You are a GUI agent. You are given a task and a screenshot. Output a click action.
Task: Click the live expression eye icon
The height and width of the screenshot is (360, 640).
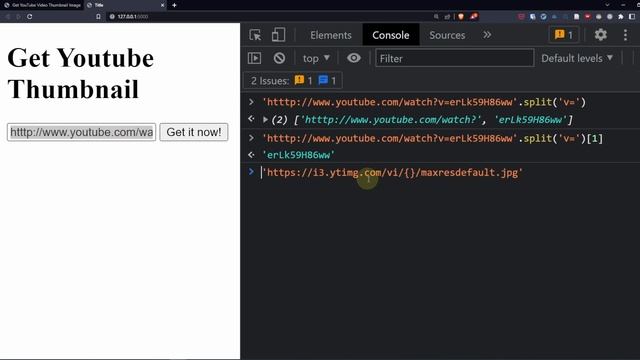(354, 58)
